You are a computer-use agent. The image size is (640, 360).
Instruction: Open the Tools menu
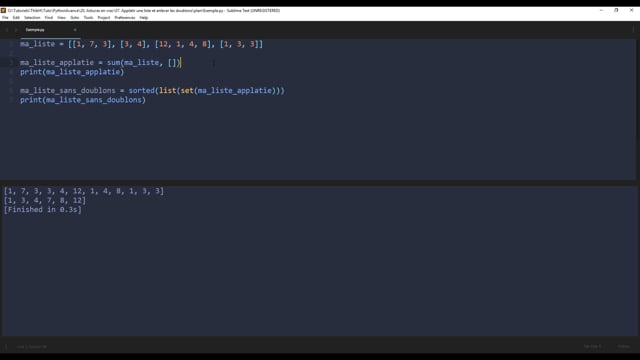point(88,18)
